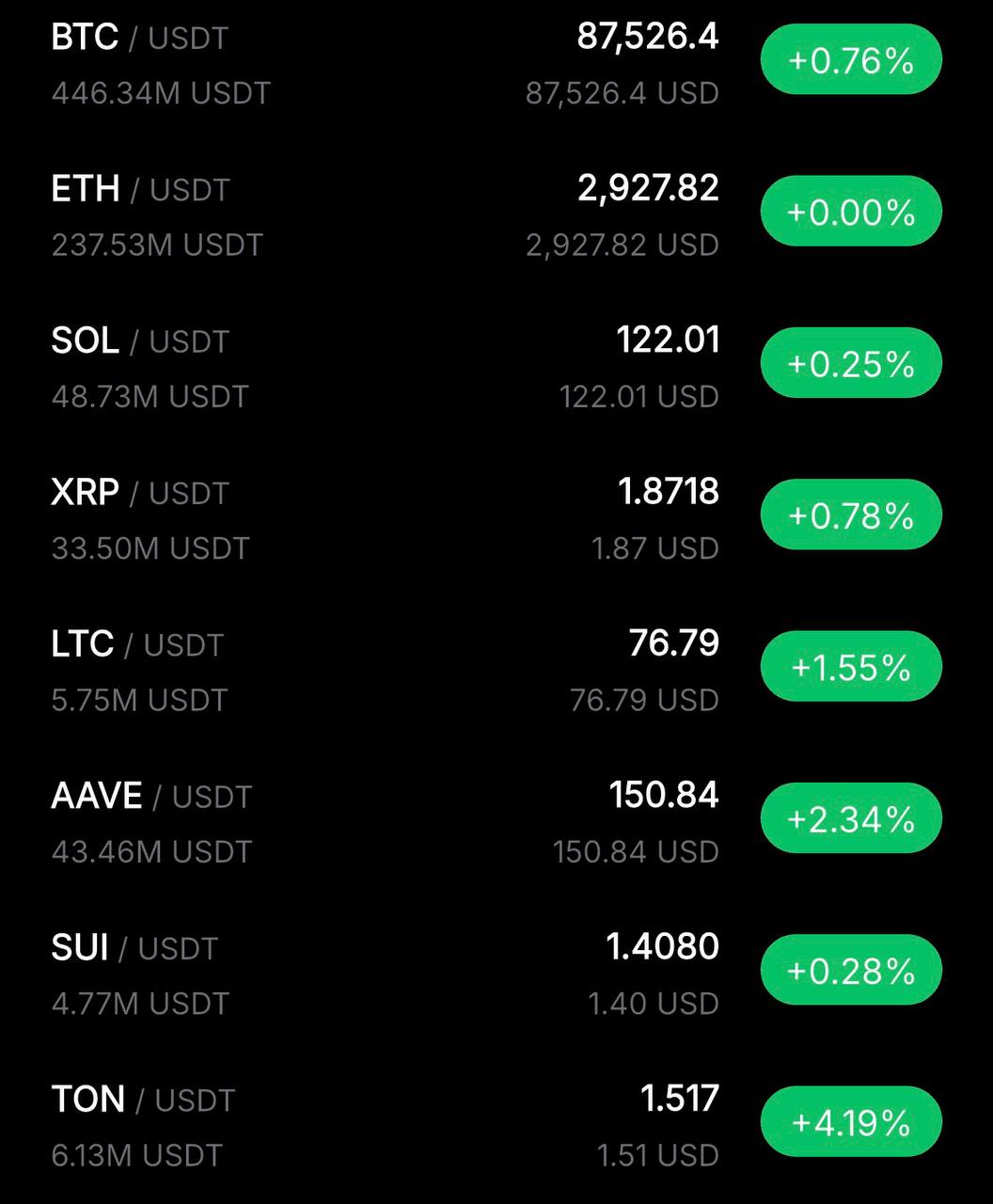Tap the XRP +0.78% change badge
The height and width of the screenshot is (1204, 993).
[x=850, y=515]
